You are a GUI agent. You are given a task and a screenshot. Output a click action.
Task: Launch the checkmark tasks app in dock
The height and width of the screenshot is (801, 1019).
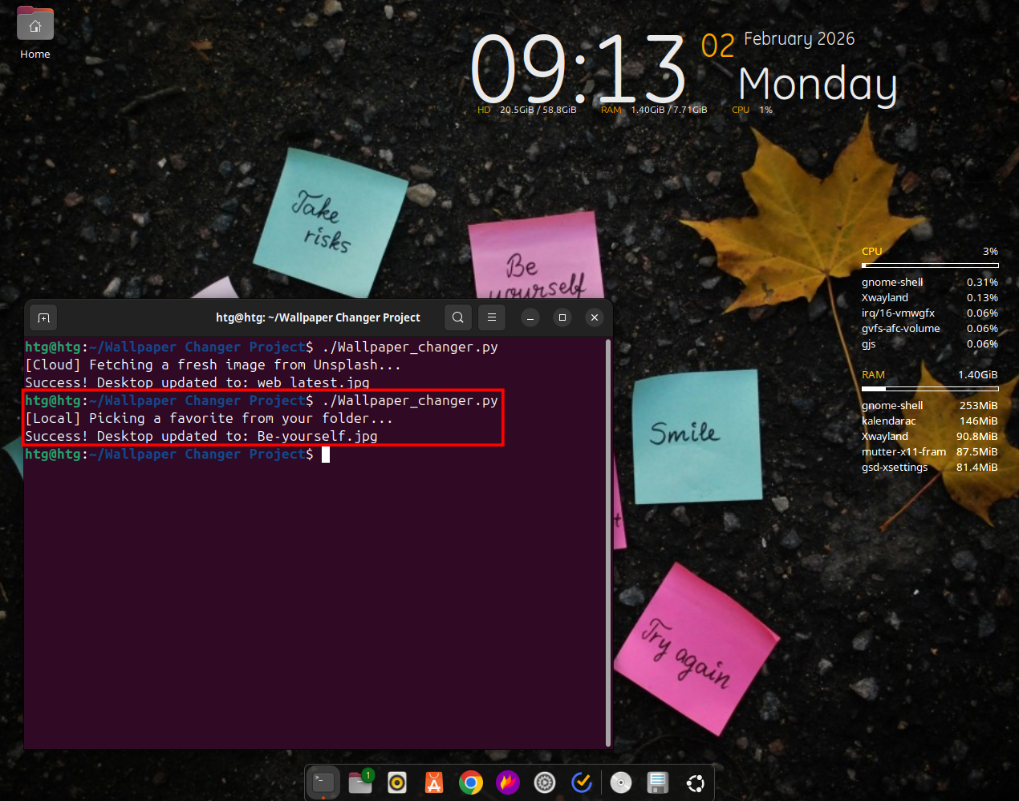581,783
